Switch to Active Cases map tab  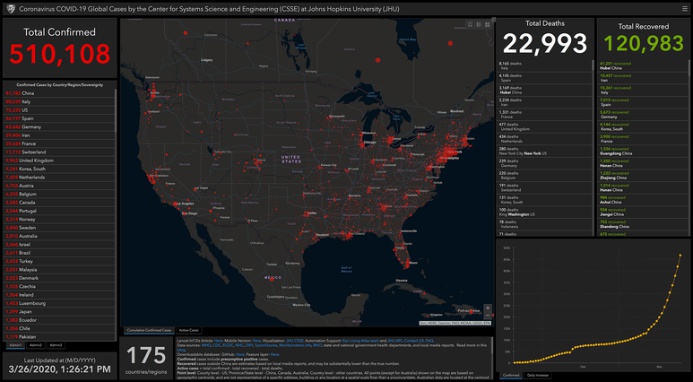[x=189, y=330]
